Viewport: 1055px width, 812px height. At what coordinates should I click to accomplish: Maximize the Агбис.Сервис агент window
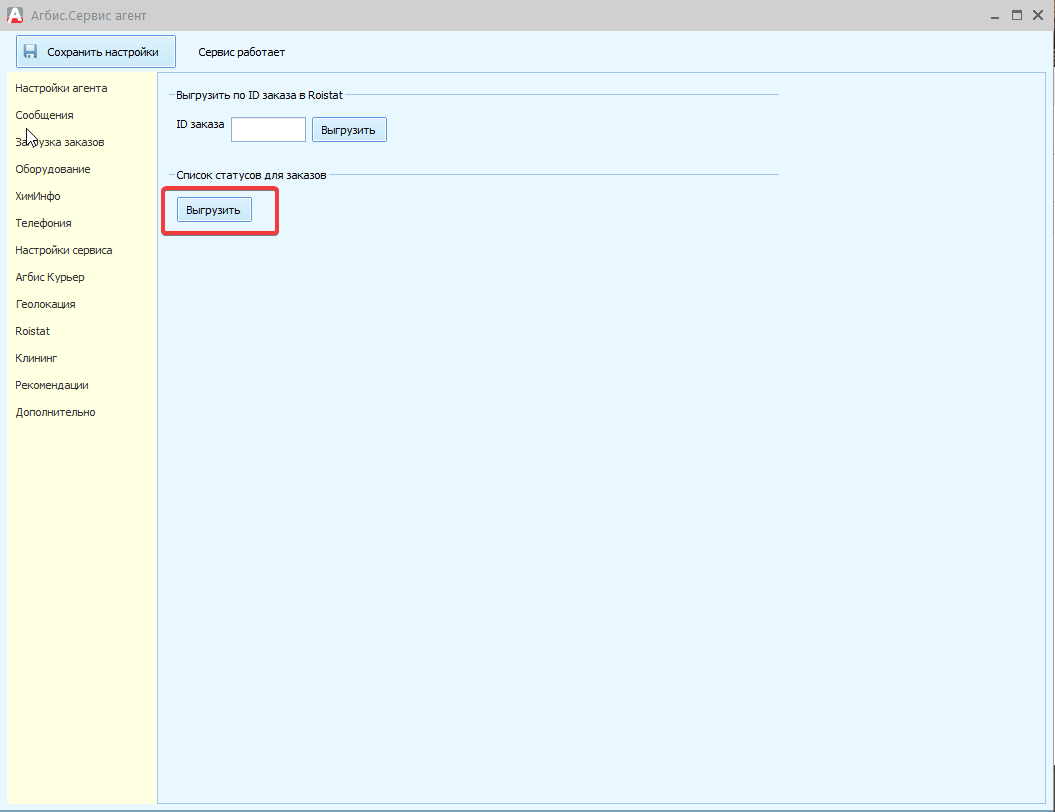point(1017,15)
